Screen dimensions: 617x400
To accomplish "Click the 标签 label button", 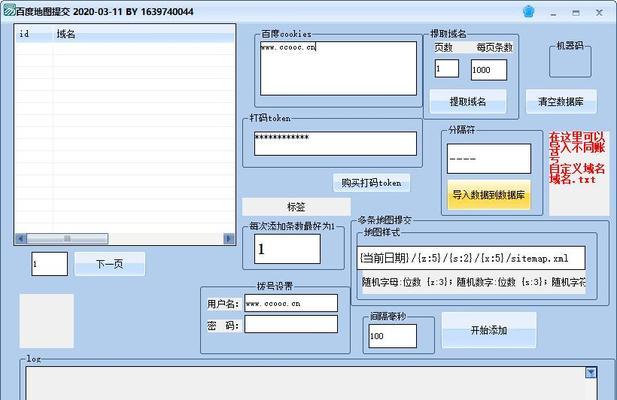I will [296, 207].
